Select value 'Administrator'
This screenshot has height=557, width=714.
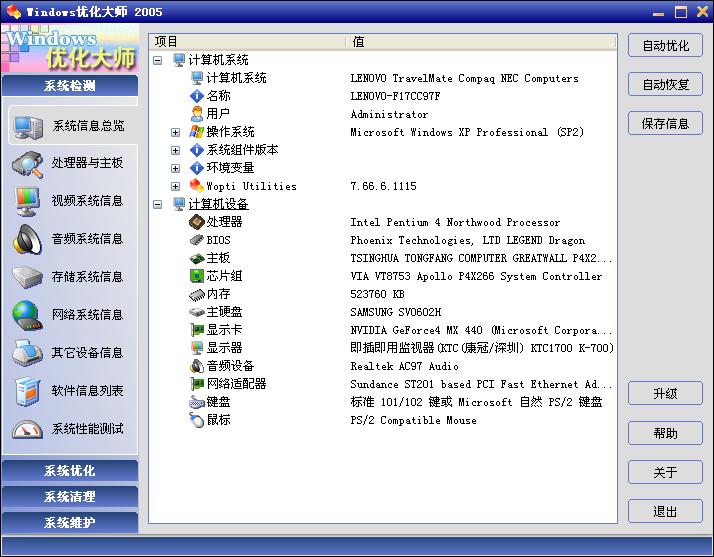pos(389,114)
